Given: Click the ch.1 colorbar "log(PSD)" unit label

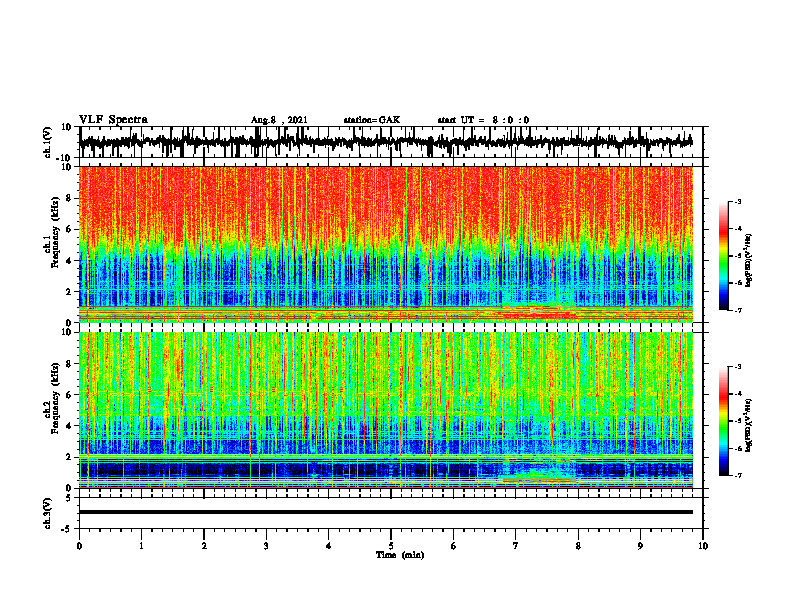Looking at the screenshot, I should 749,261.
